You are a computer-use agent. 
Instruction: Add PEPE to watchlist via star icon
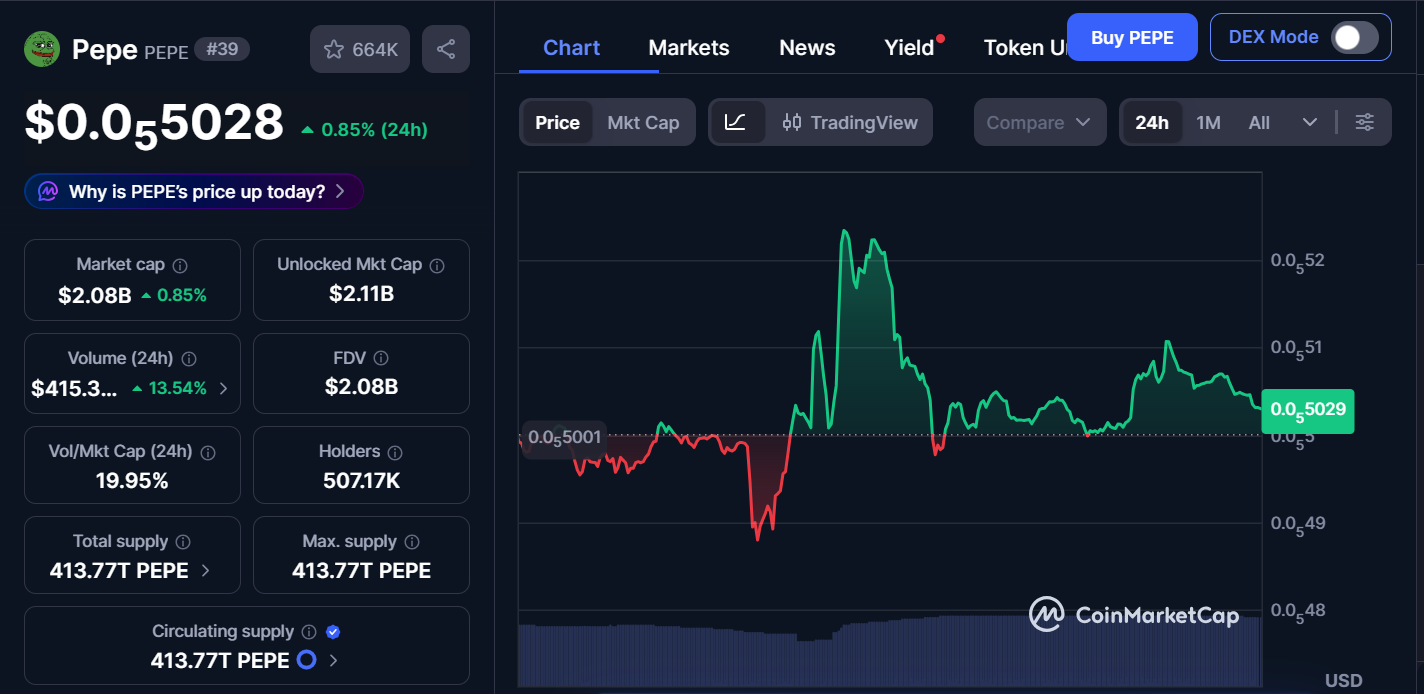(x=335, y=48)
